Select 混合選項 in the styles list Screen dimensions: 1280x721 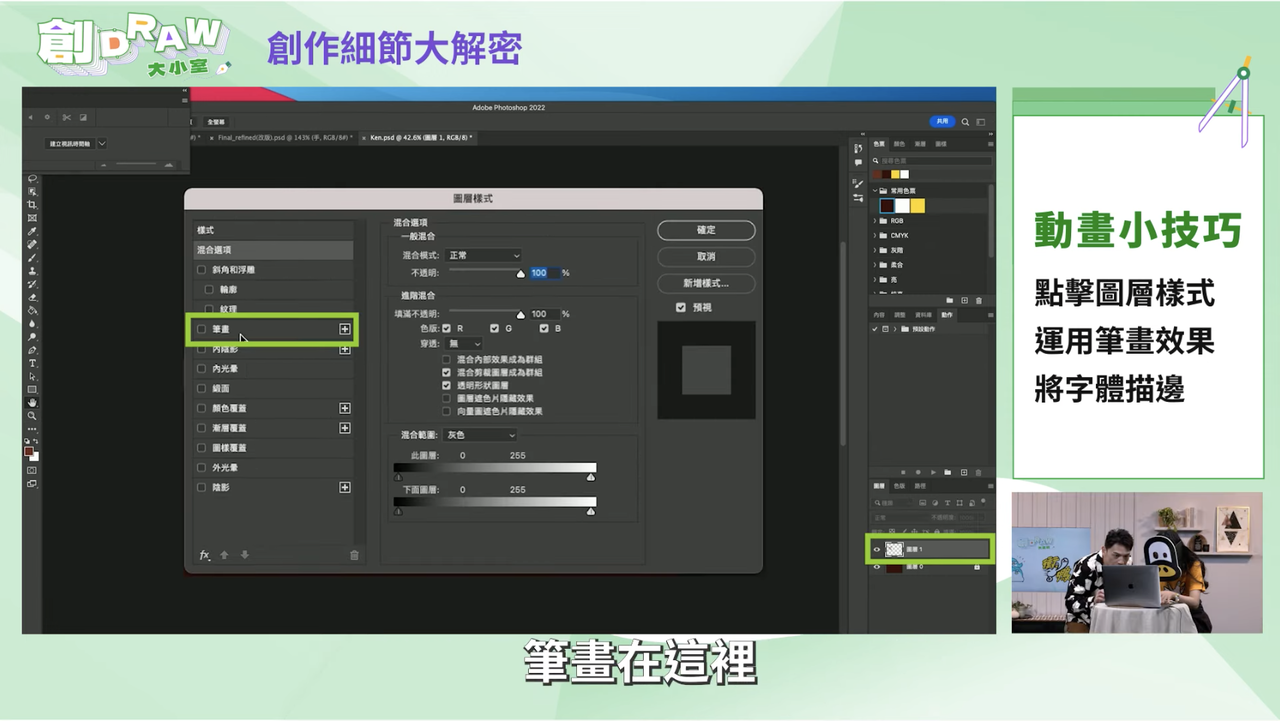point(273,250)
